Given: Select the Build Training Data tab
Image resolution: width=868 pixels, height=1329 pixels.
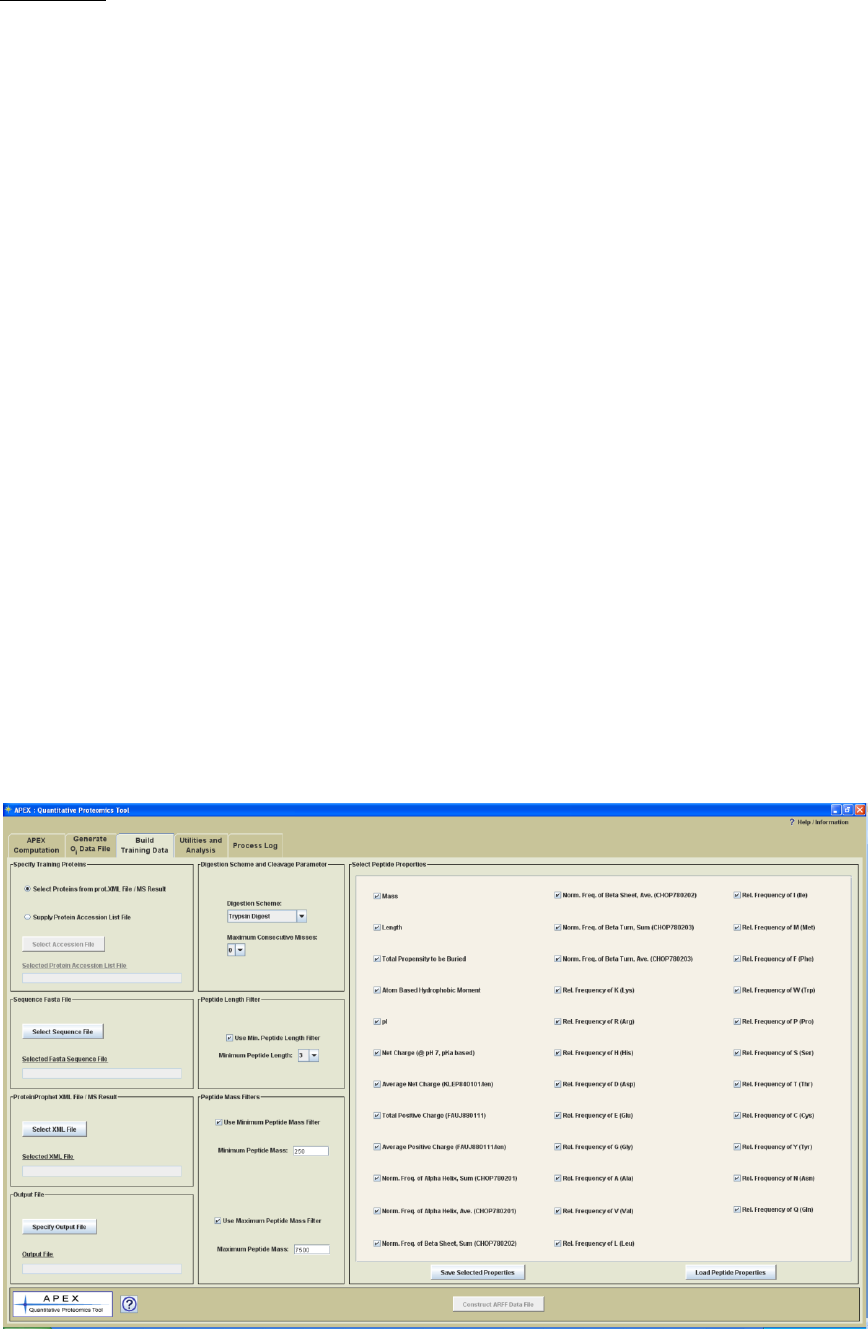Looking at the screenshot, I should click(x=145, y=844).
